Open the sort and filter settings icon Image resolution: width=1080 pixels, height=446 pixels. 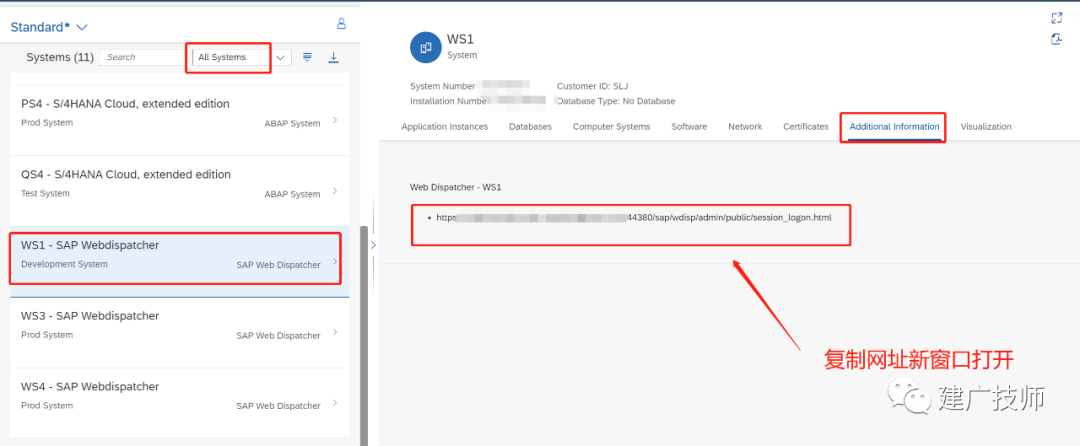pos(308,57)
